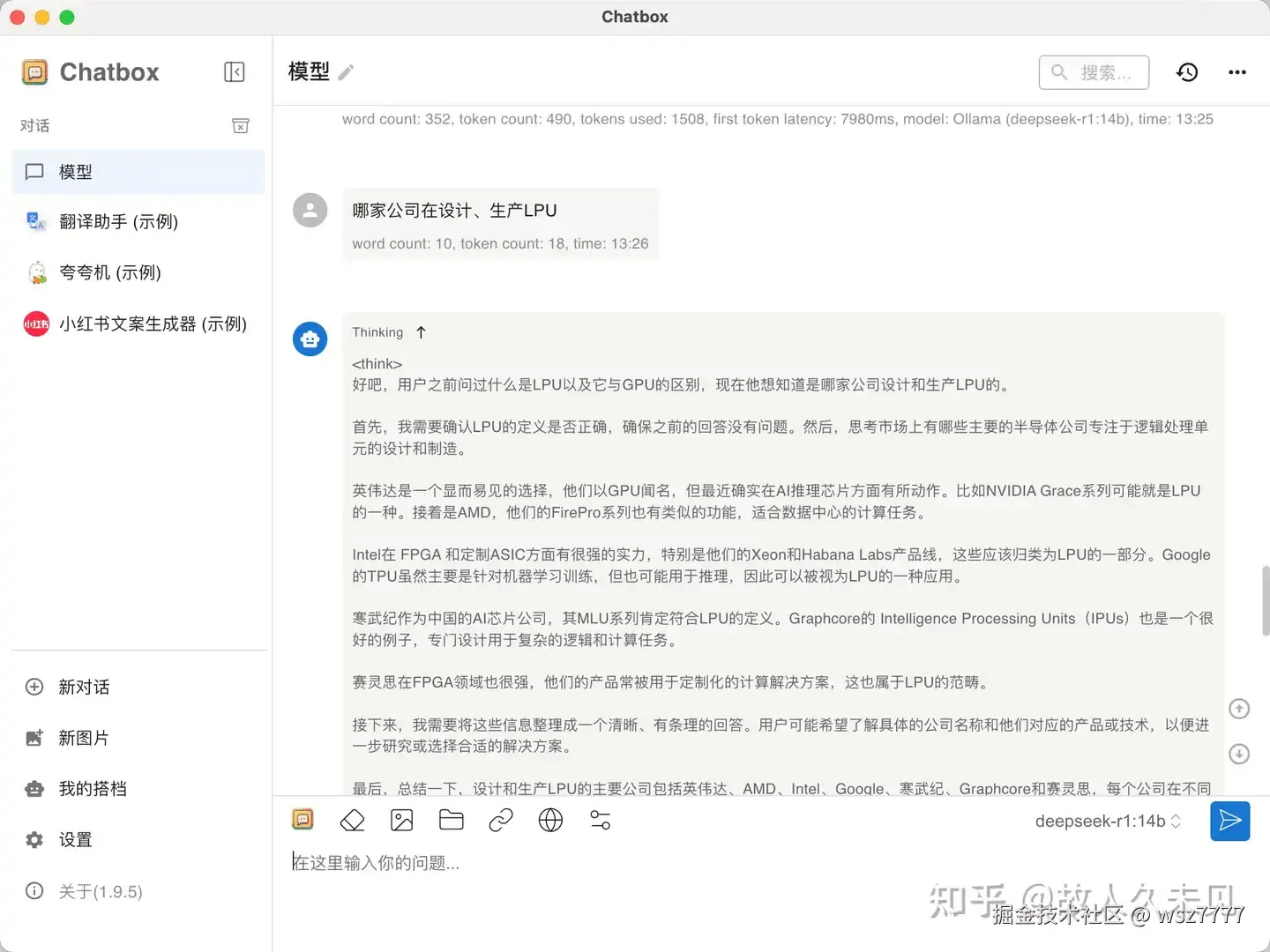
Task: Attach an image via picture icon
Action: (401, 821)
